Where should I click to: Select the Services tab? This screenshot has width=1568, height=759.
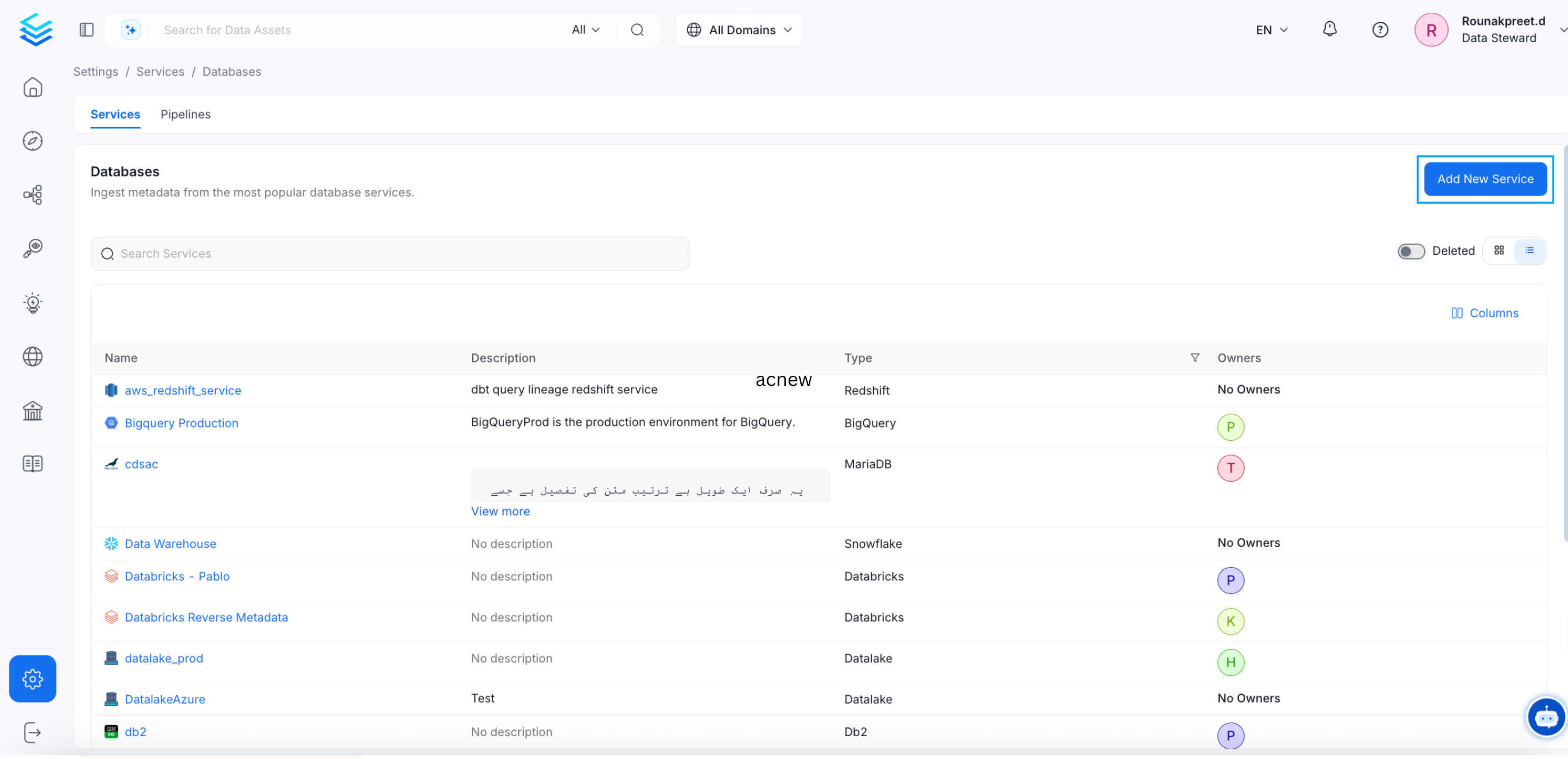click(115, 115)
